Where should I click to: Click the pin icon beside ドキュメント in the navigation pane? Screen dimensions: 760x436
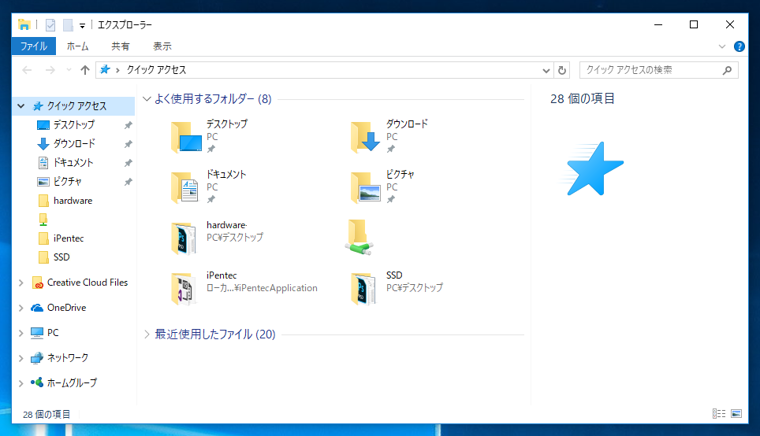click(x=128, y=163)
